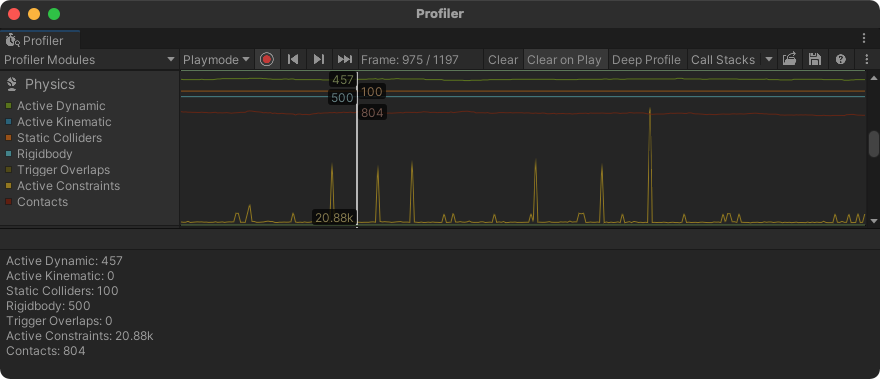Toggle Rigidbody series color box
Screen dimensions: 880x379
(8, 154)
